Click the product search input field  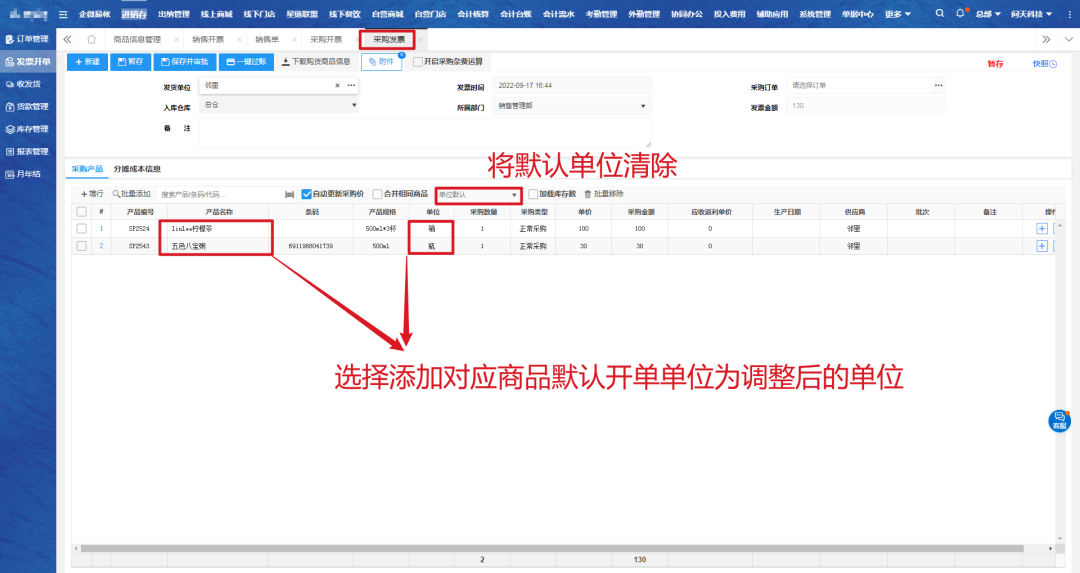point(218,194)
